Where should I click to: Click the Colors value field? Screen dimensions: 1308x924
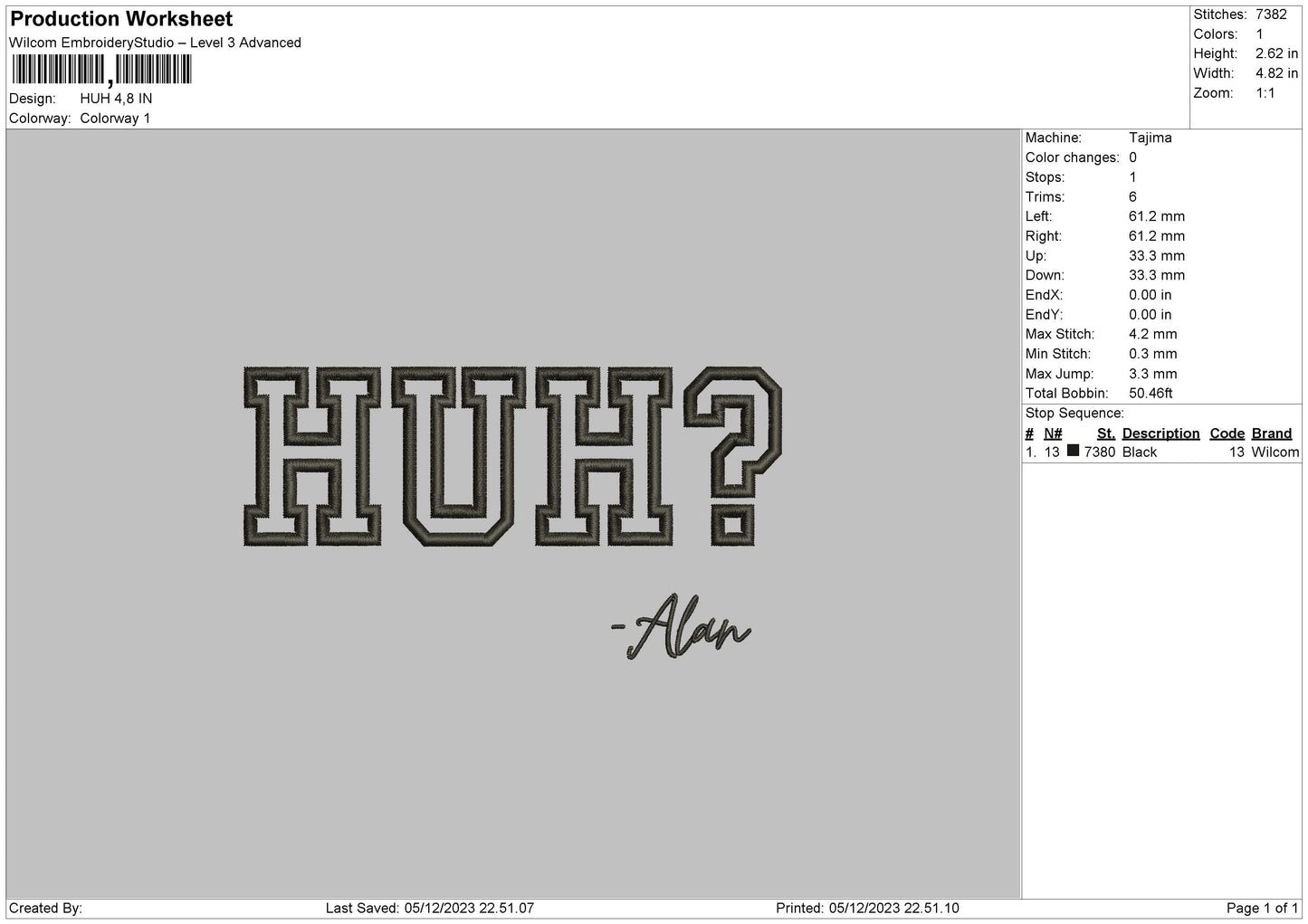(x=1260, y=33)
